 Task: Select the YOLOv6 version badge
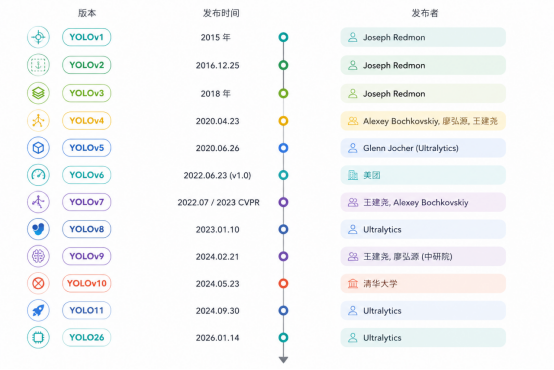[87, 175]
